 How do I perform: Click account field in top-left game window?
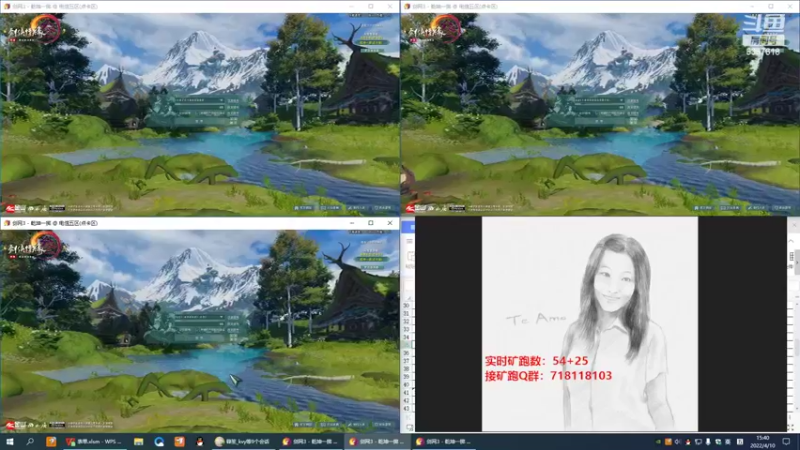coord(199,101)
